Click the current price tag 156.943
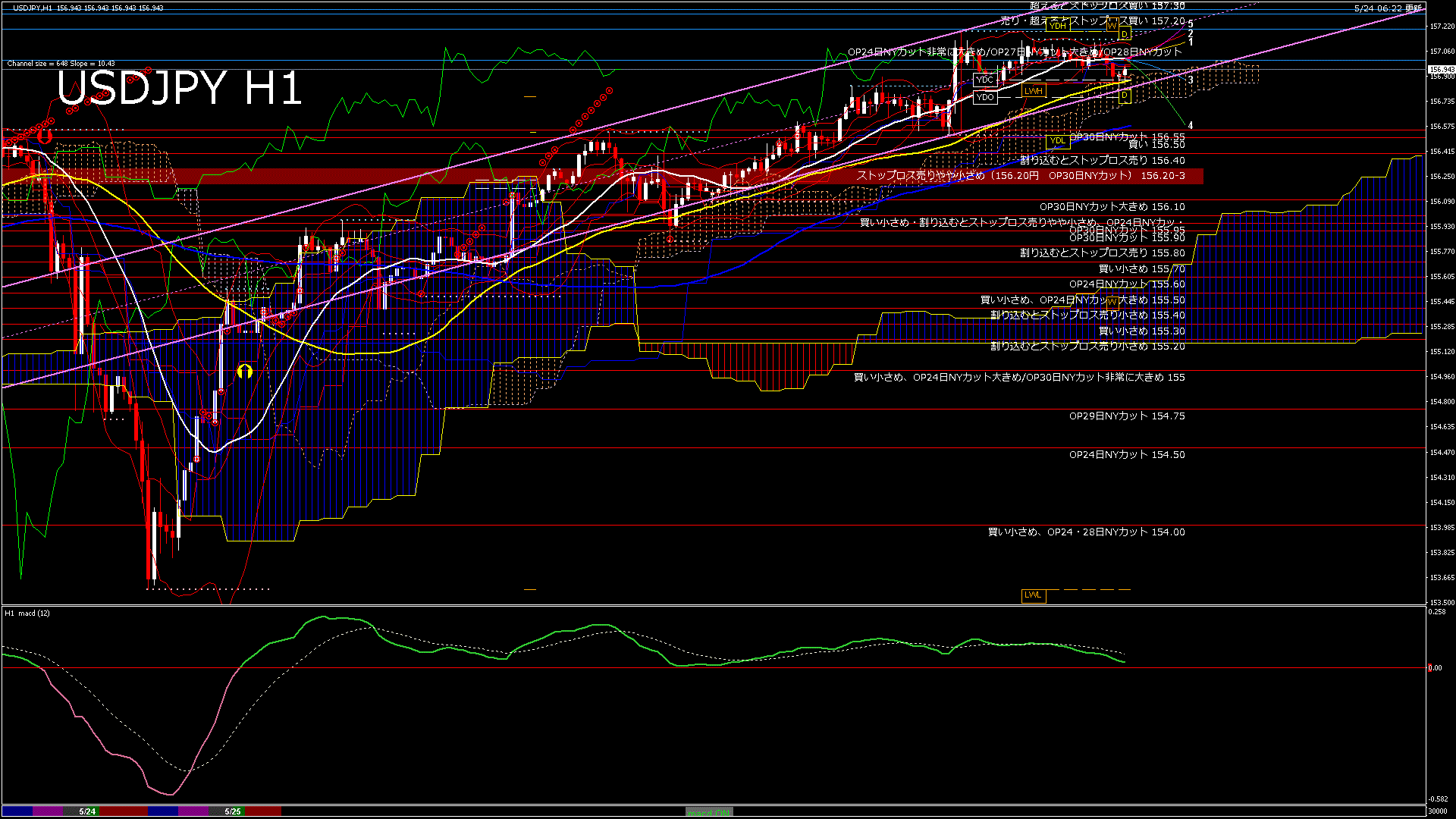This screenshot has width=1456, height=819. (1441, 69)
